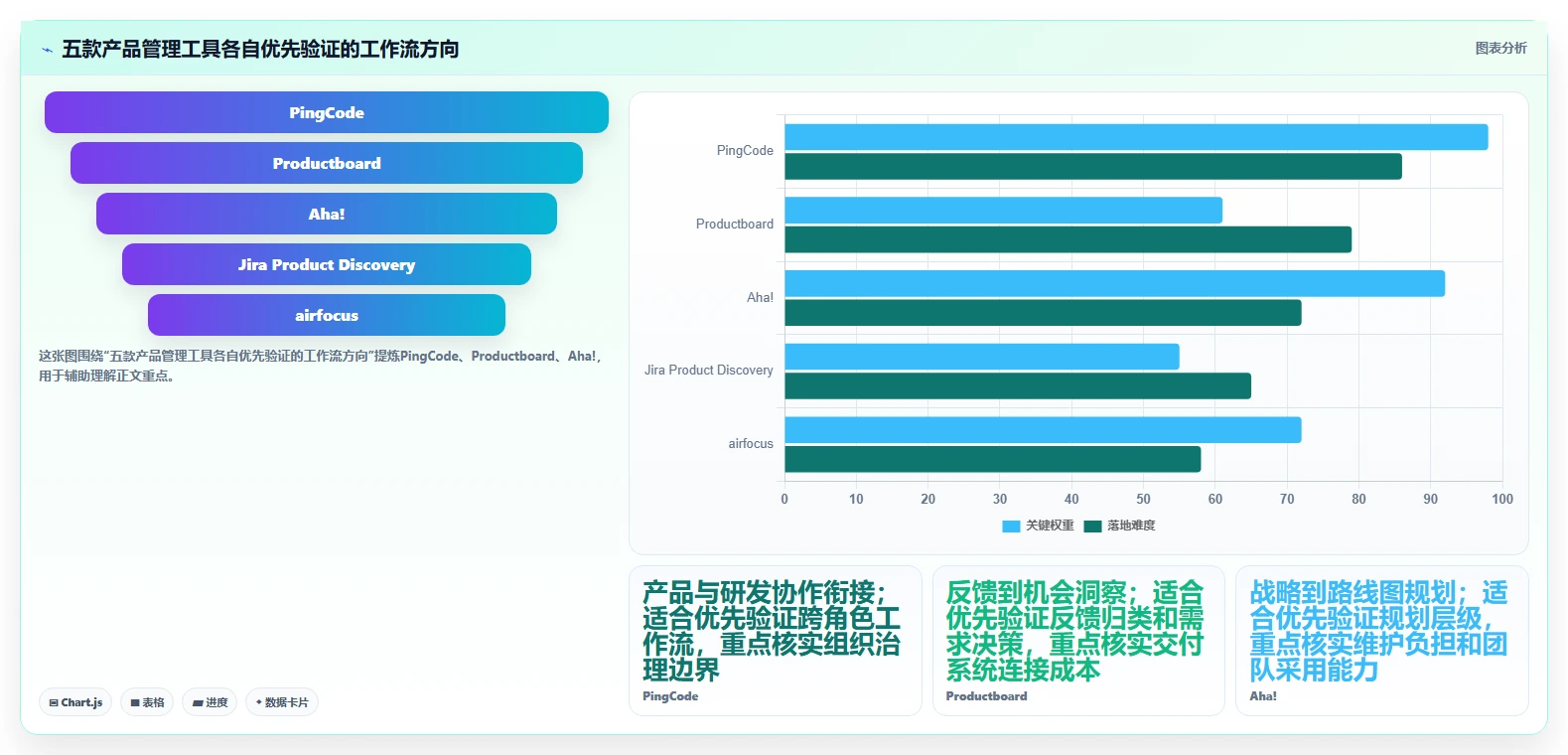The image size is (1568, 755).
Task: Click the Aha! caption under third card
Action: [x=1263, y=696]
